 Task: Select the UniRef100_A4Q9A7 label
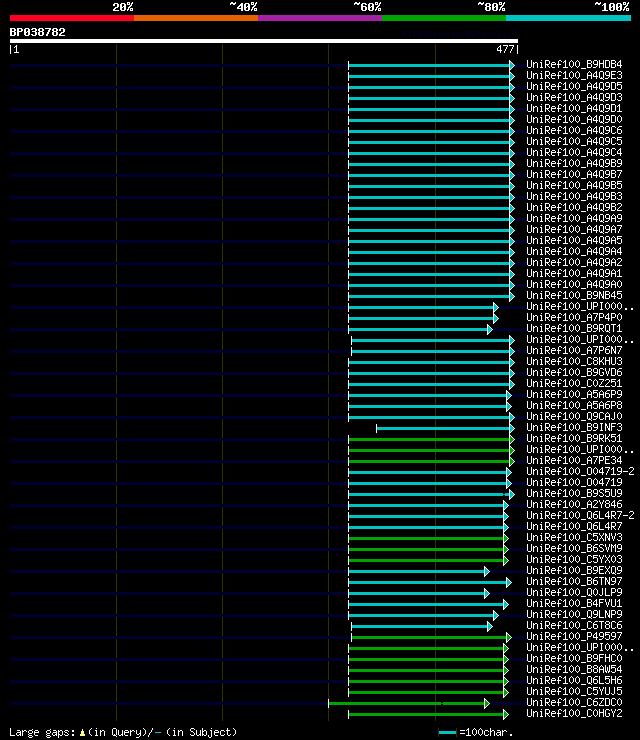click(x=574, y=229)
